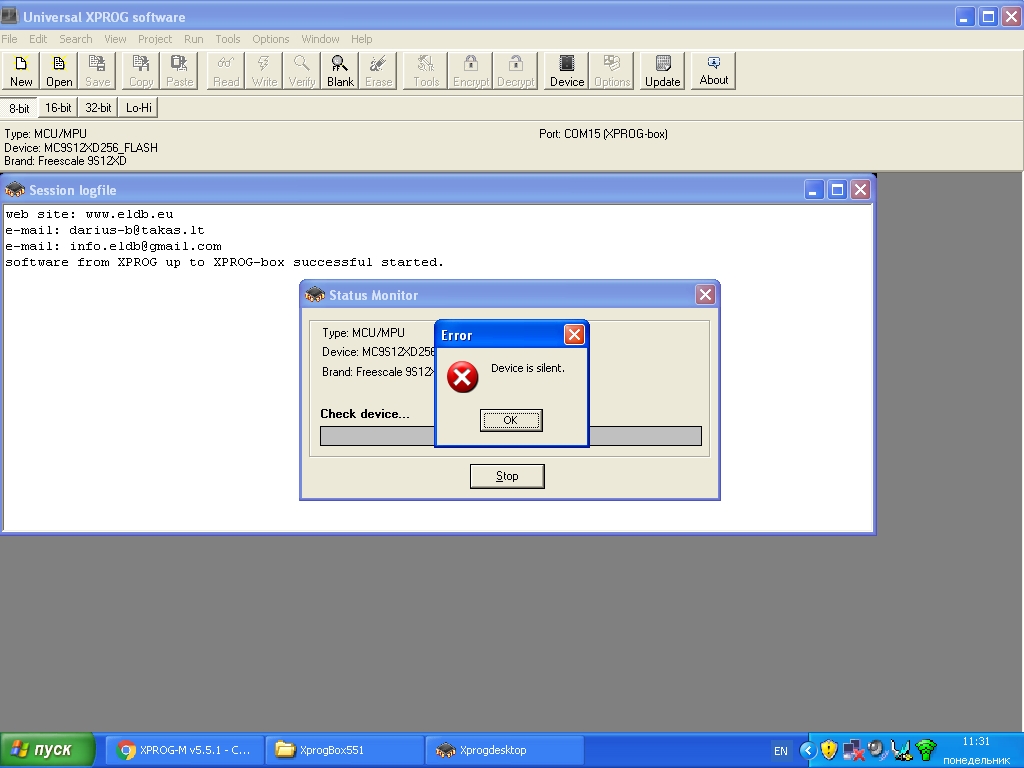The height and width of the screenshot is (768, 1024).
Task: Click the Encrypt toolbar icon
Action: pos(471,71)
